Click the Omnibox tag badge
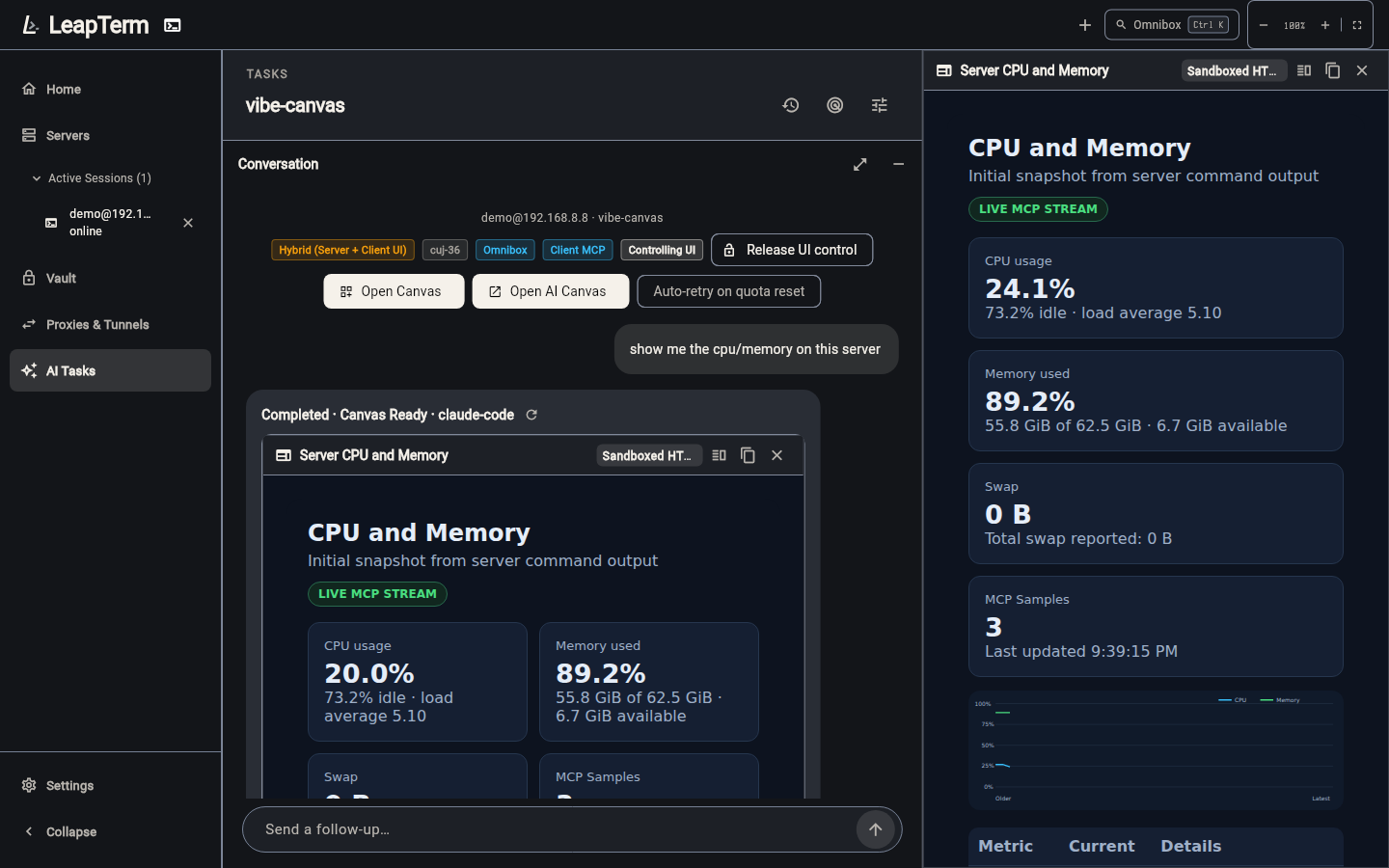1389x868 pixels. coord(505,250)
